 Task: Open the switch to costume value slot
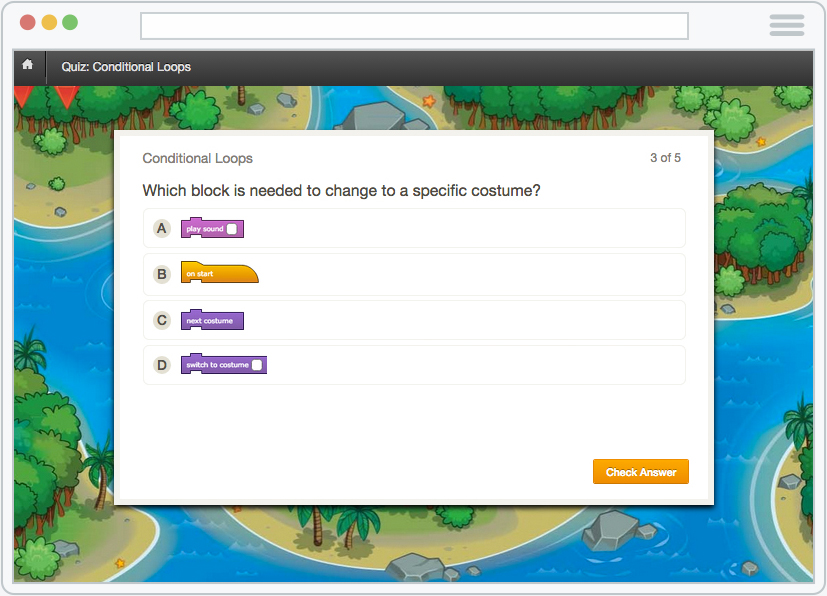pos(257,365)
